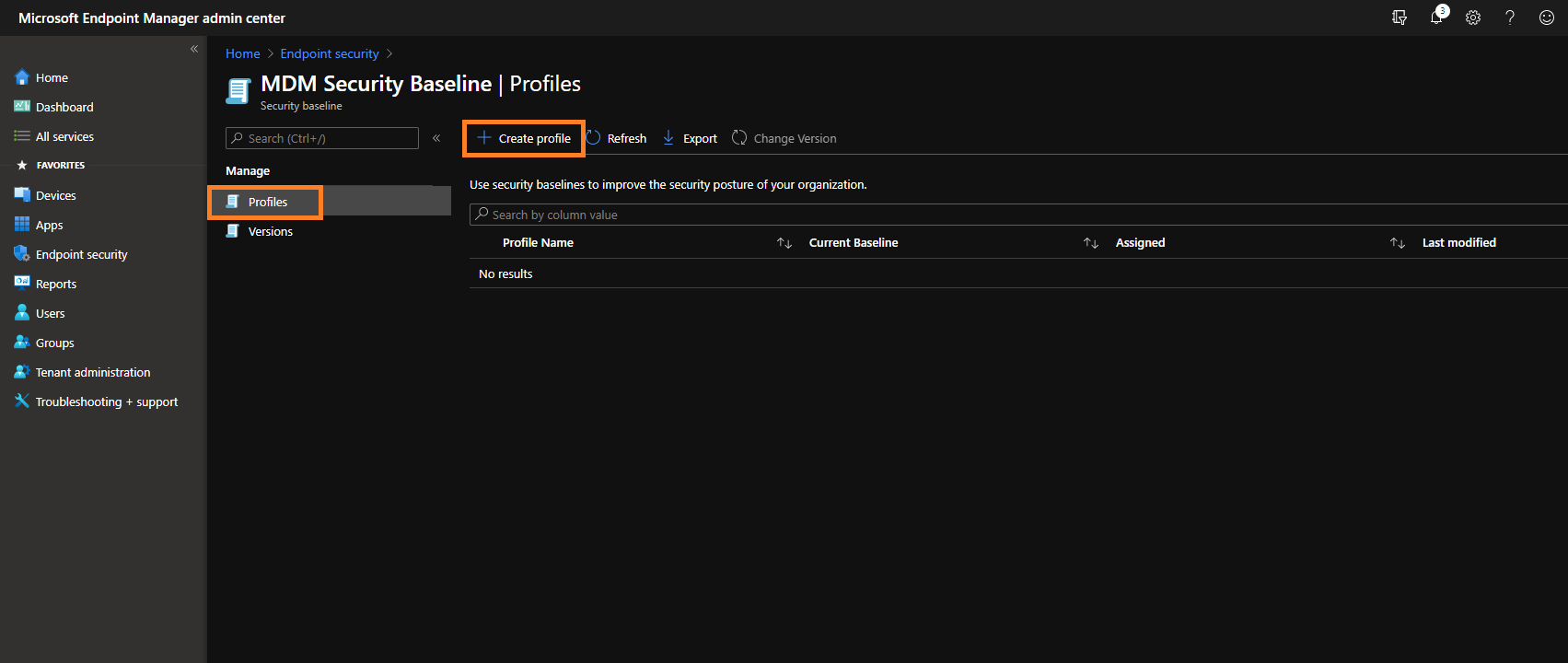Refresh the profiles list
The width and height of the screenshot is (1568, 663).
(x=617, y=138)
